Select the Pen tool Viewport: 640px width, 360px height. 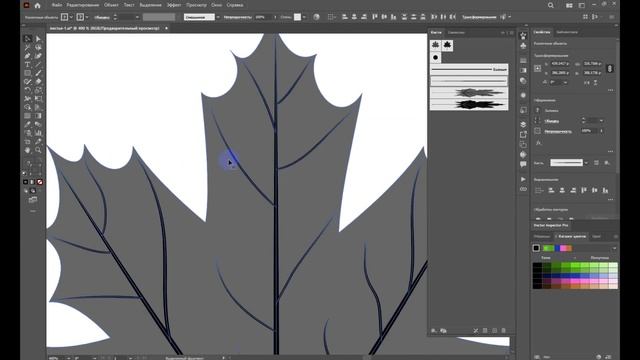pos(27,56)
